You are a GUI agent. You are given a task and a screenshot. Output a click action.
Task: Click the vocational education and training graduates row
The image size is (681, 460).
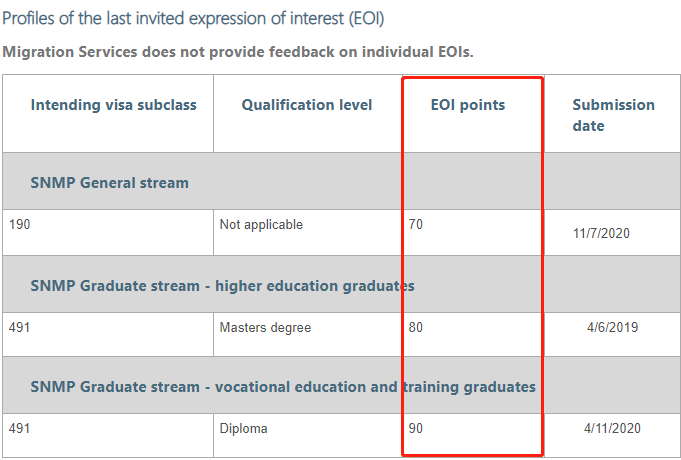pos(283,386)
